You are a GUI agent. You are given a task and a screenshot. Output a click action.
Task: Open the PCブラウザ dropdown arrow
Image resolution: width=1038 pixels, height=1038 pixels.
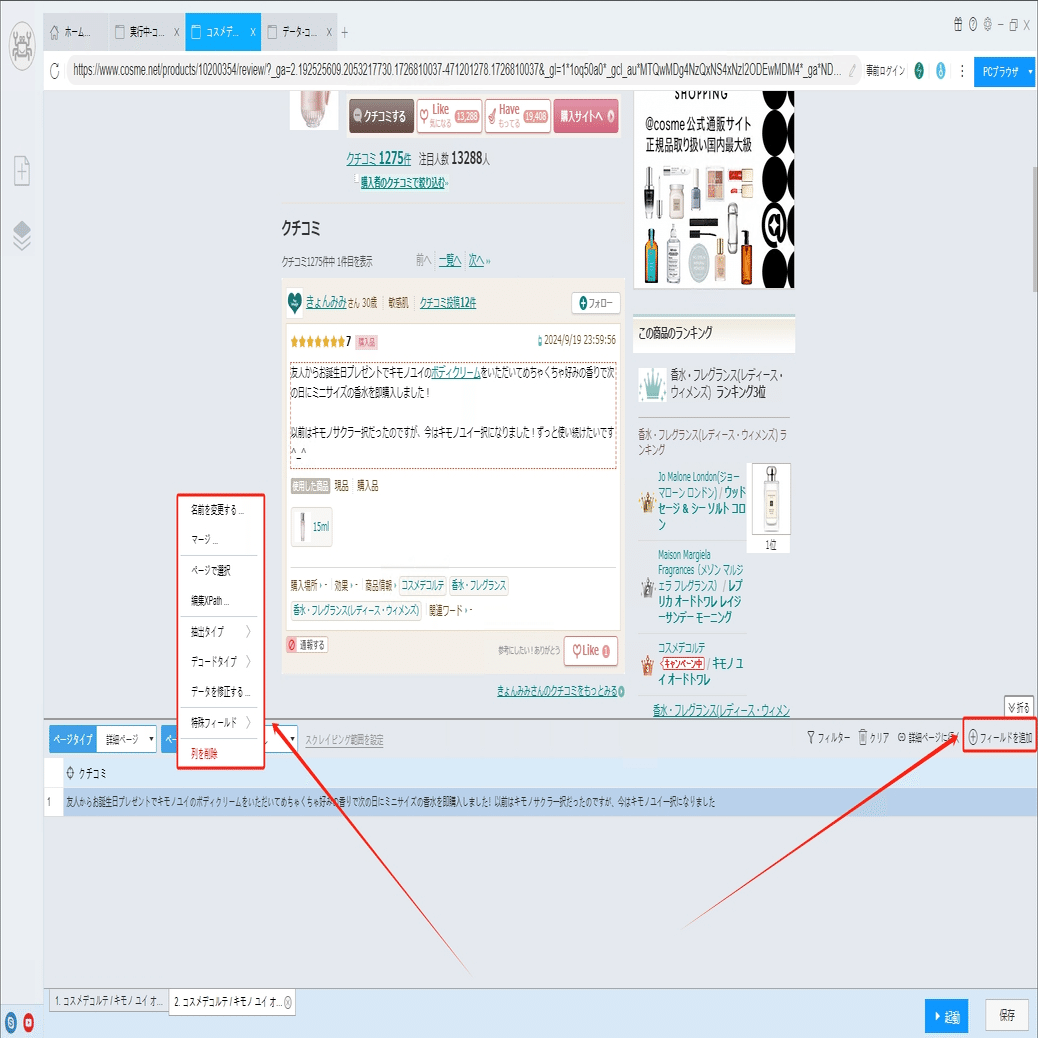pyautogui.click(x=1030, y=71)
